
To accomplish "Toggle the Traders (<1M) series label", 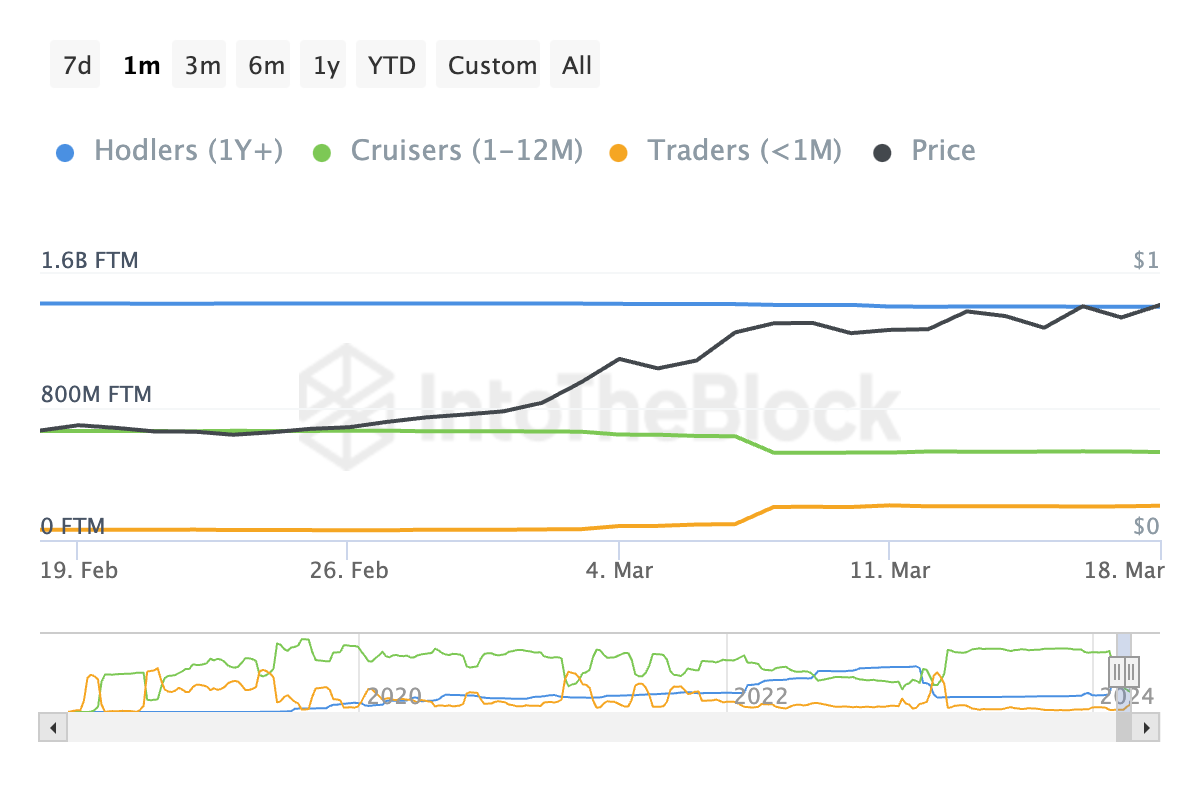I will point(744,151).
